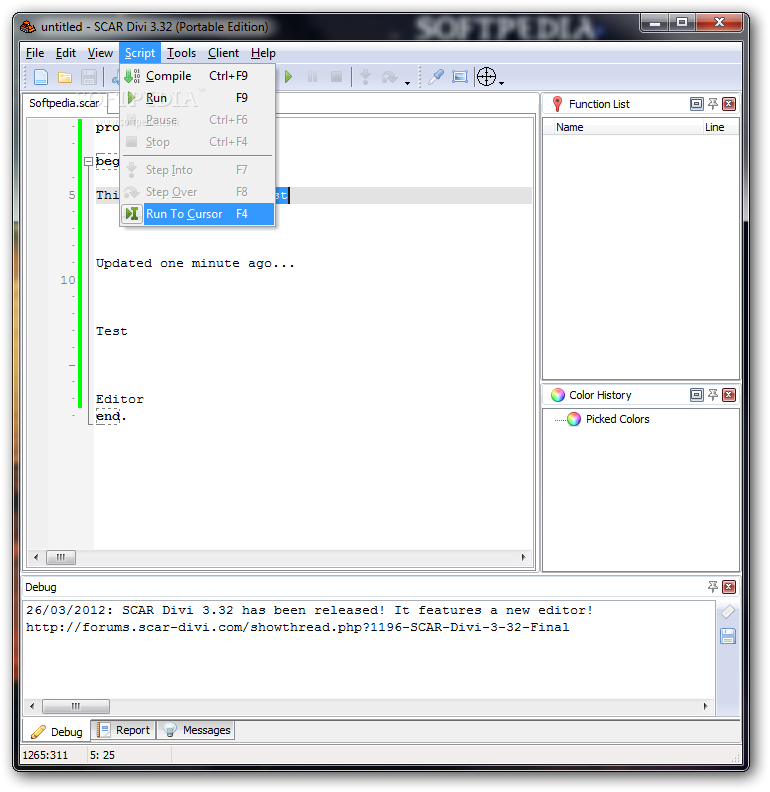Click the 'Editor' line in editor
770x792 pixels.
(120, 400)
